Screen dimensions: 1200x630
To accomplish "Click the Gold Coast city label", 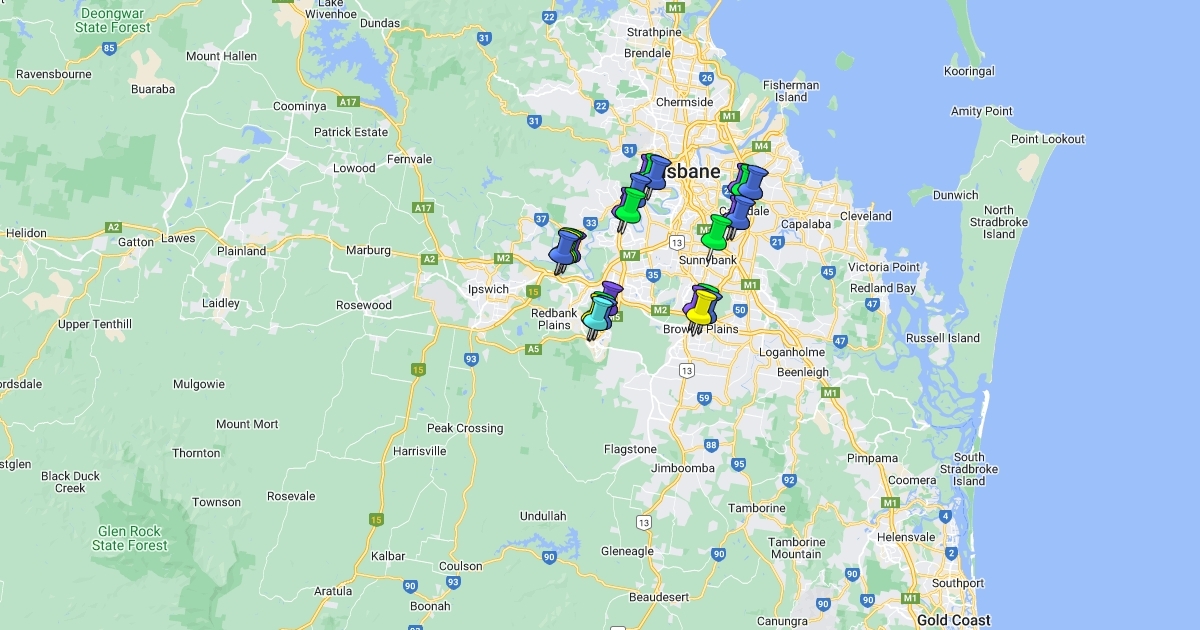I will point(953,620).
